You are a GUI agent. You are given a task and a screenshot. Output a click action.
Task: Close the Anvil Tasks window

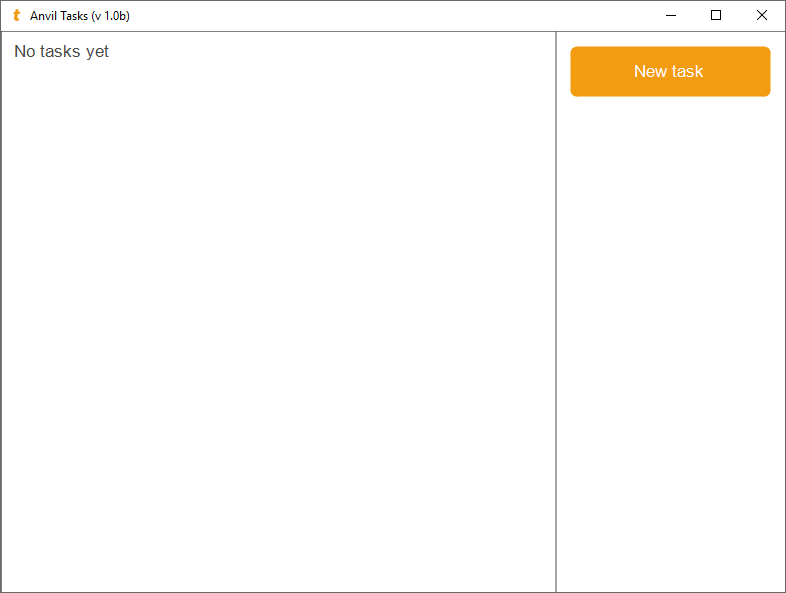tap(761, 16)
